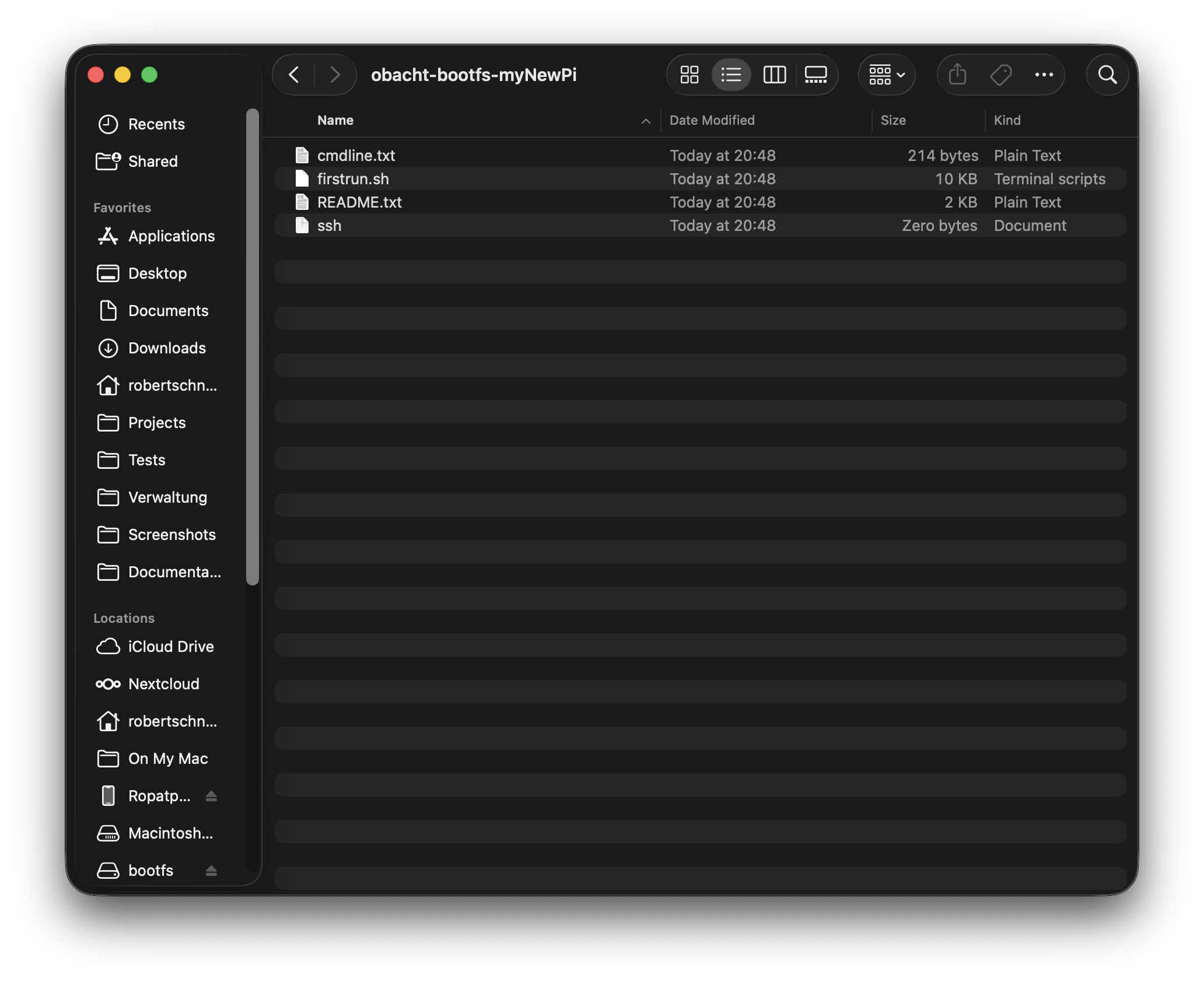Sort by the Name column header
Image resolution: width=1204 pixels, height=982 pixels.
pos(335,120)
